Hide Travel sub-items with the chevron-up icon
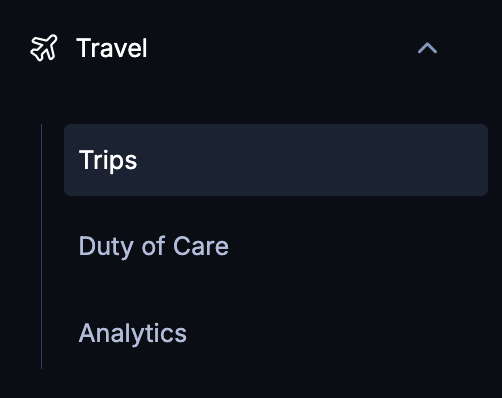The height and width of the screenshot is (398, 502). coord(427,48)
